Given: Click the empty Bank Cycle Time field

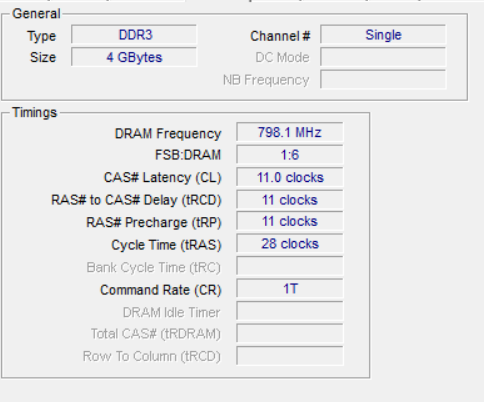Looking at the screenshot, I should click(290, 266).
